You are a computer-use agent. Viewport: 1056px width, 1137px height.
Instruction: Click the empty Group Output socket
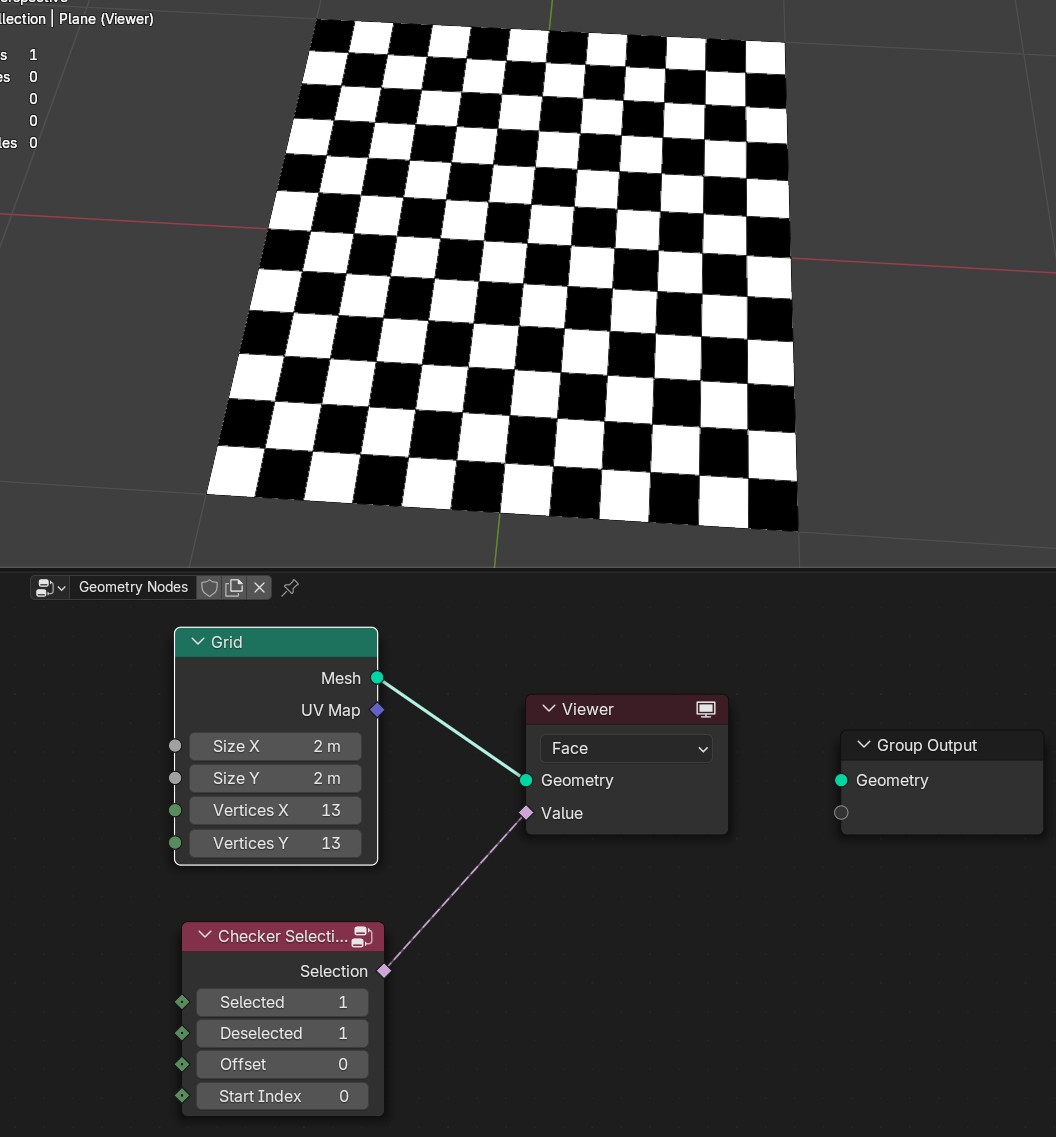pos(841,813)
